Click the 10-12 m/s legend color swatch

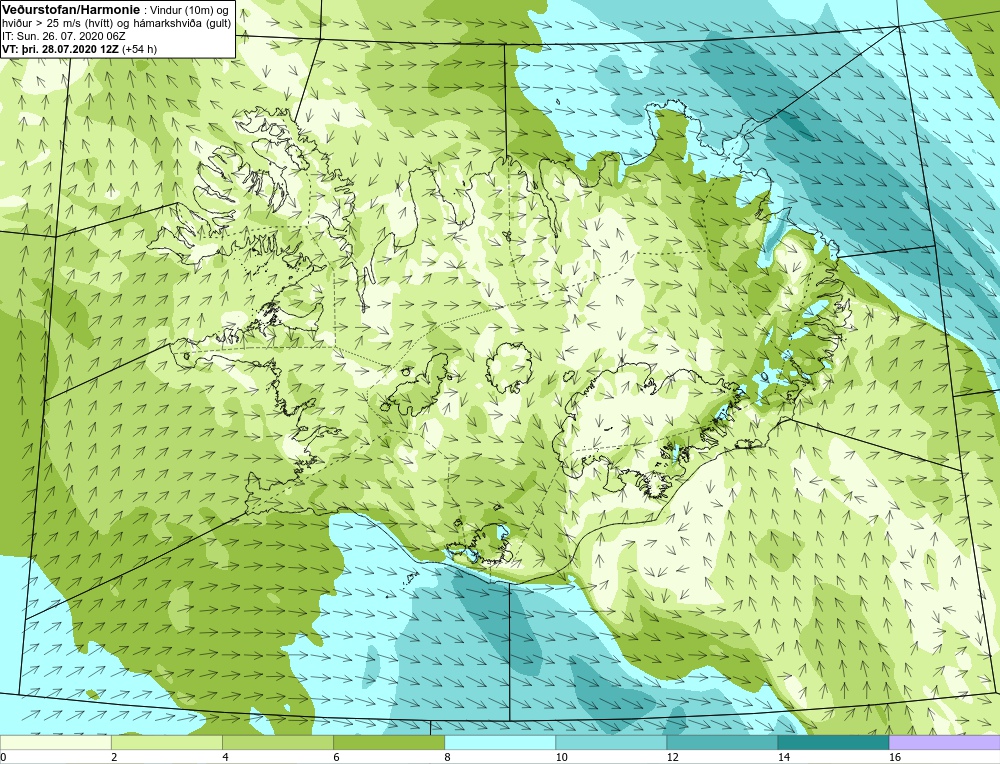point(610,742)
